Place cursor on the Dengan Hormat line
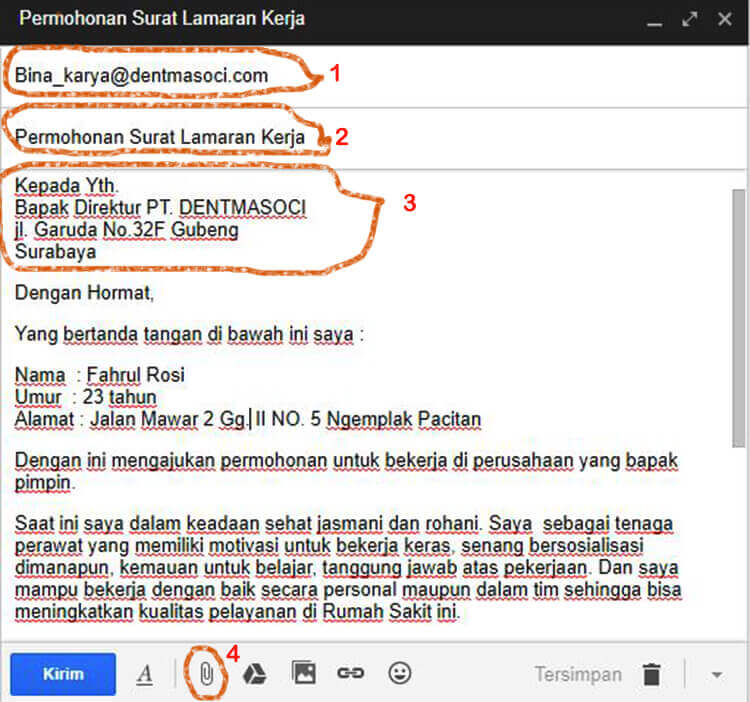This screenshot has width=750, height=702. pyautogui.click(x=85, y=294)
